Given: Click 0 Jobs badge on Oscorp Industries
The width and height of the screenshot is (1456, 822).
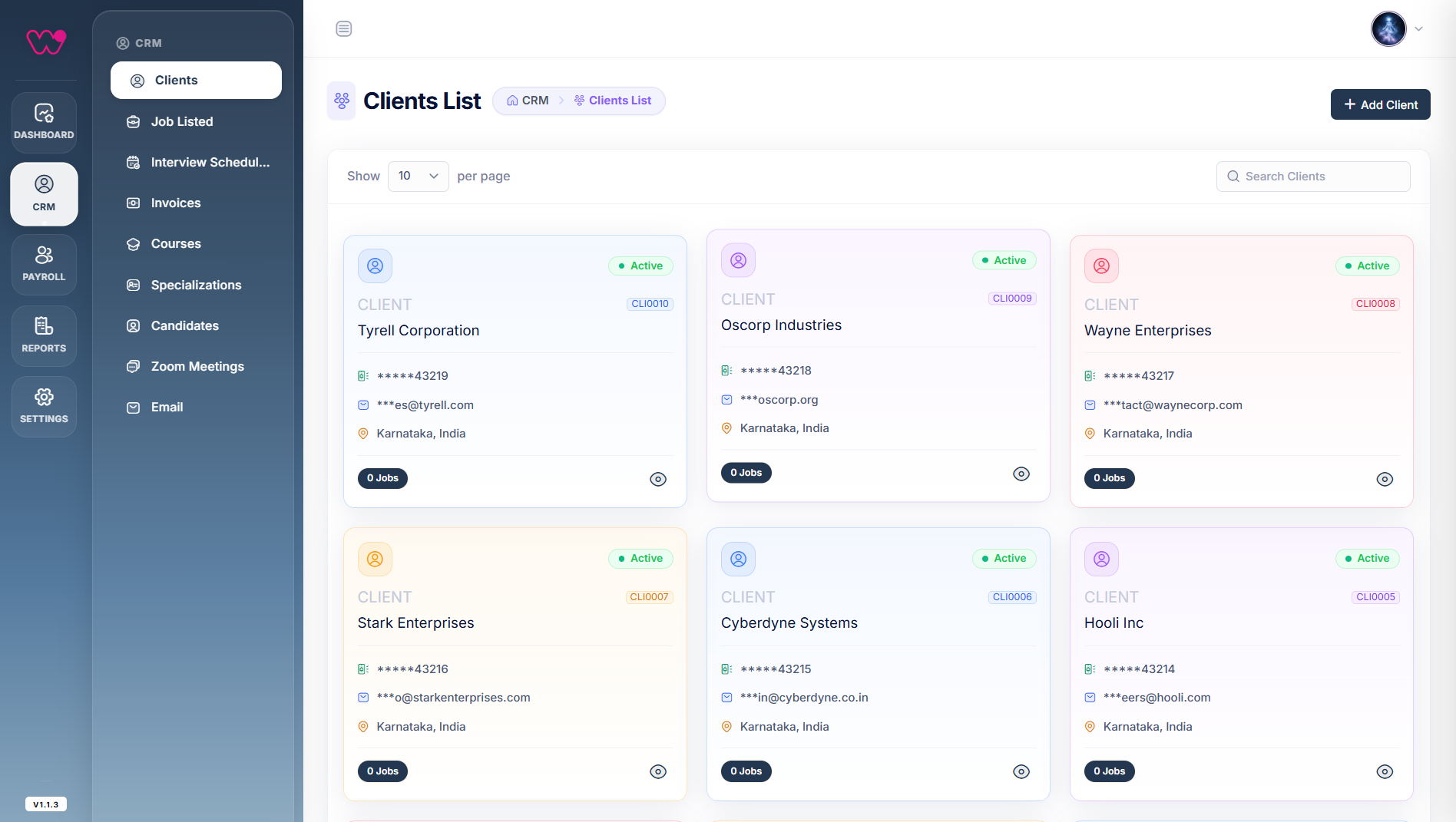Looking at the screenshot, I should pyautogui.click(x=746, y=473).
